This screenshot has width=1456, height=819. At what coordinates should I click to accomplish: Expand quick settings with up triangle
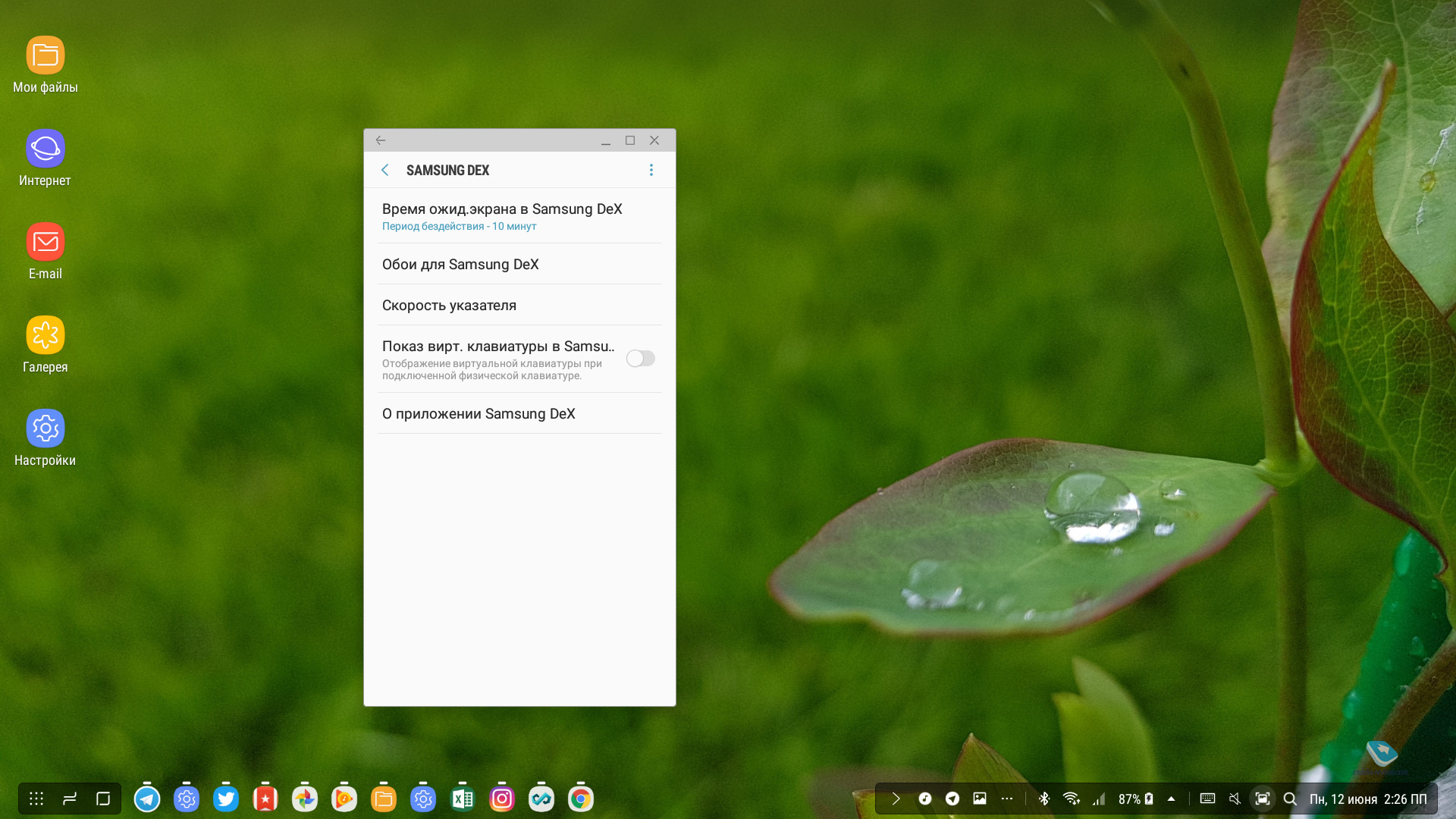click(x=1172, y=799)
